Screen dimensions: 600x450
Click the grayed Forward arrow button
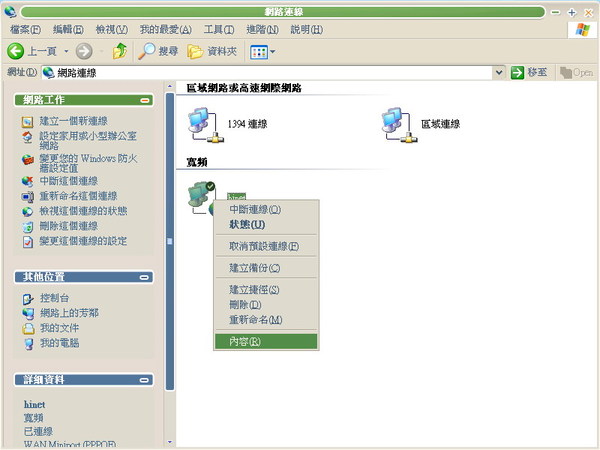coord(84,51)
